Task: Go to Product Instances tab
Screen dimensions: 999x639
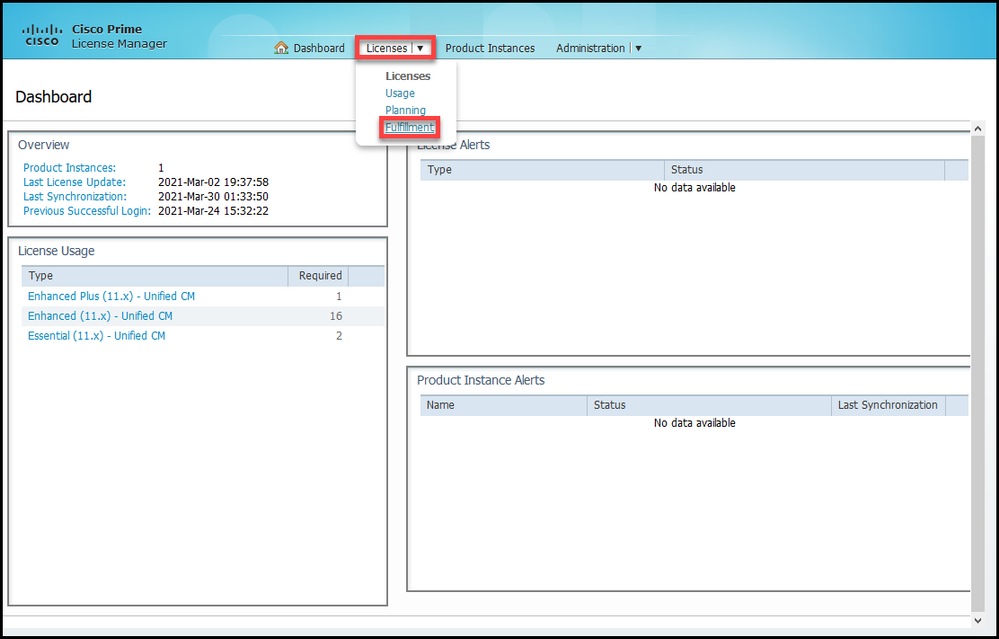Action: pyautogui.click(x=490, y=48)
